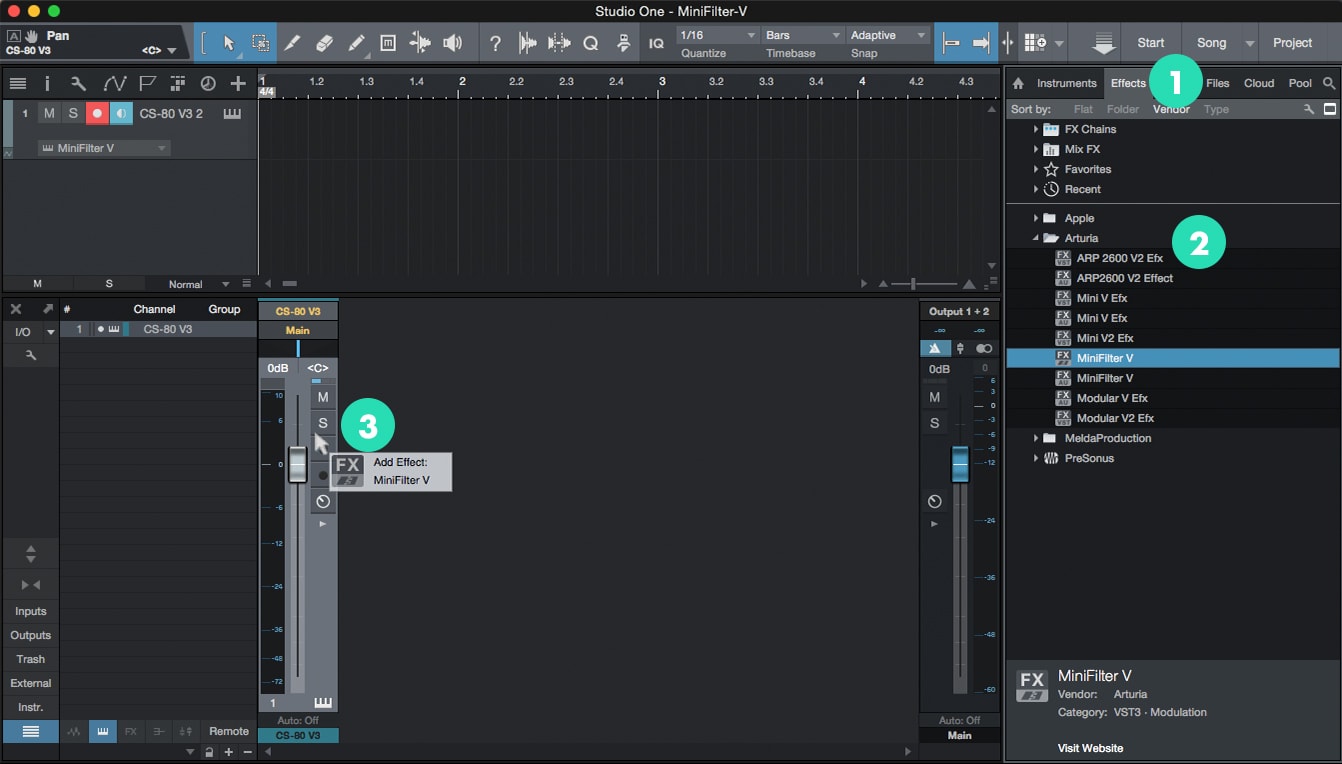Image resolution: width=1342 pixels, height=764 pixels.
Task: Click the Q quantize icon in toolbar
Action: pyautogui.click(x=591, y=43)
